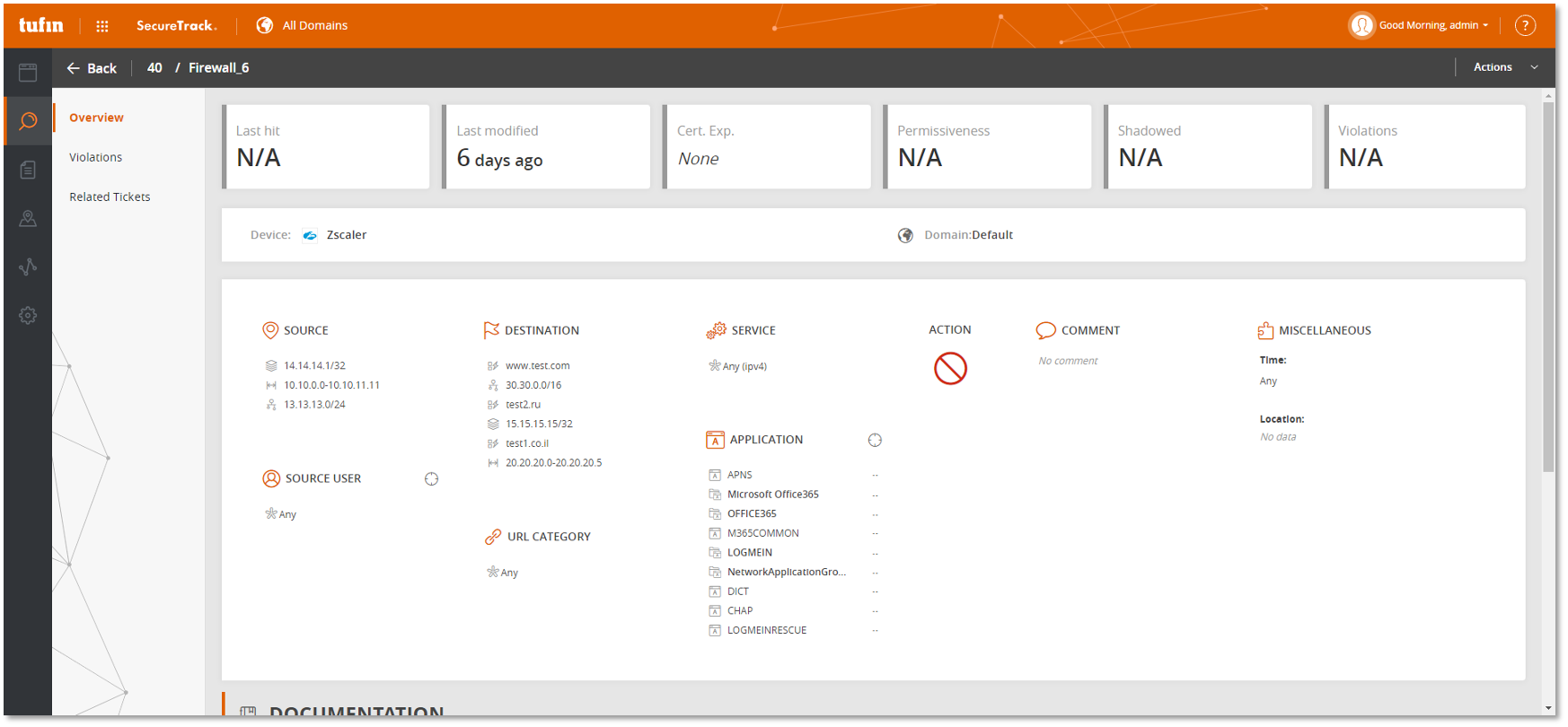Select application M365COMMON
Image resolution: width=1568 pixels, height=727 pixels.
coord(763,533)
